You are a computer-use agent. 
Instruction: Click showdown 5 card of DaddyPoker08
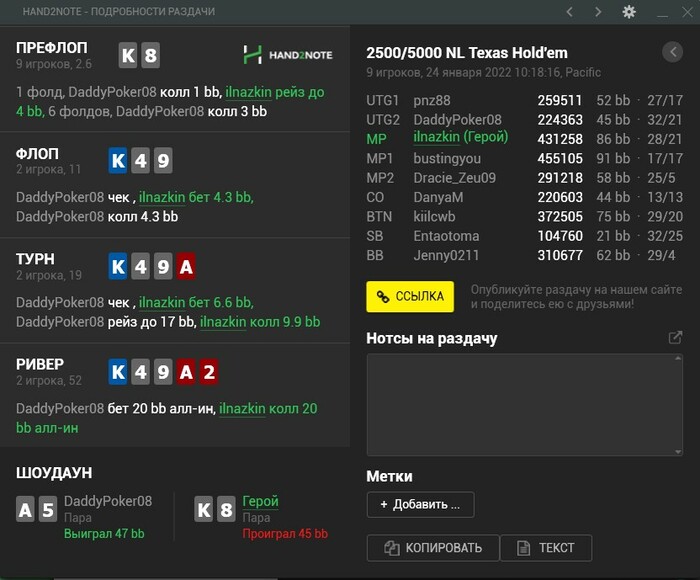pos(48,509)
